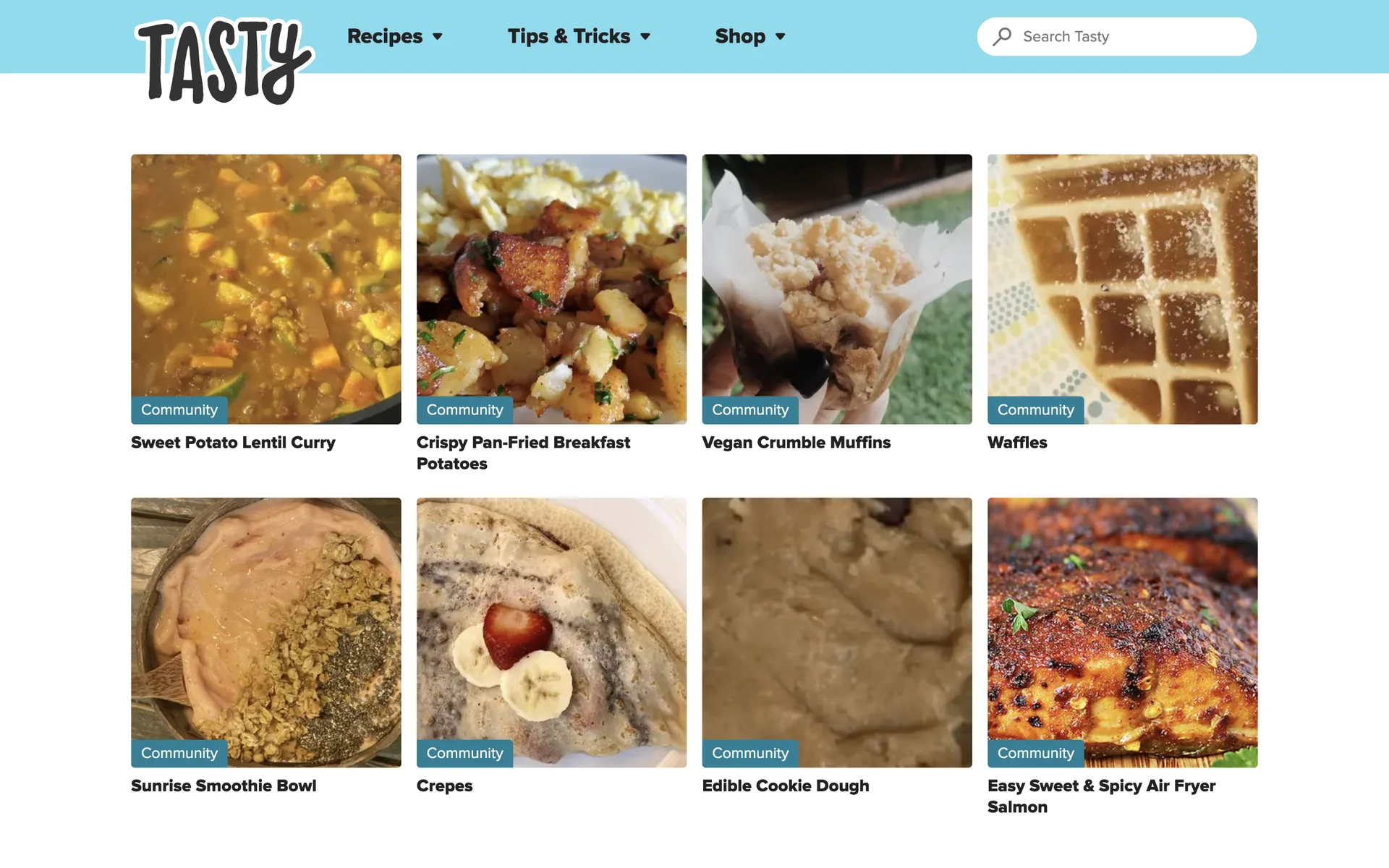Expand the Tips & Tricks dropdown arrow
This screenshot has height=868, width=1389.
tap(645, 37)
